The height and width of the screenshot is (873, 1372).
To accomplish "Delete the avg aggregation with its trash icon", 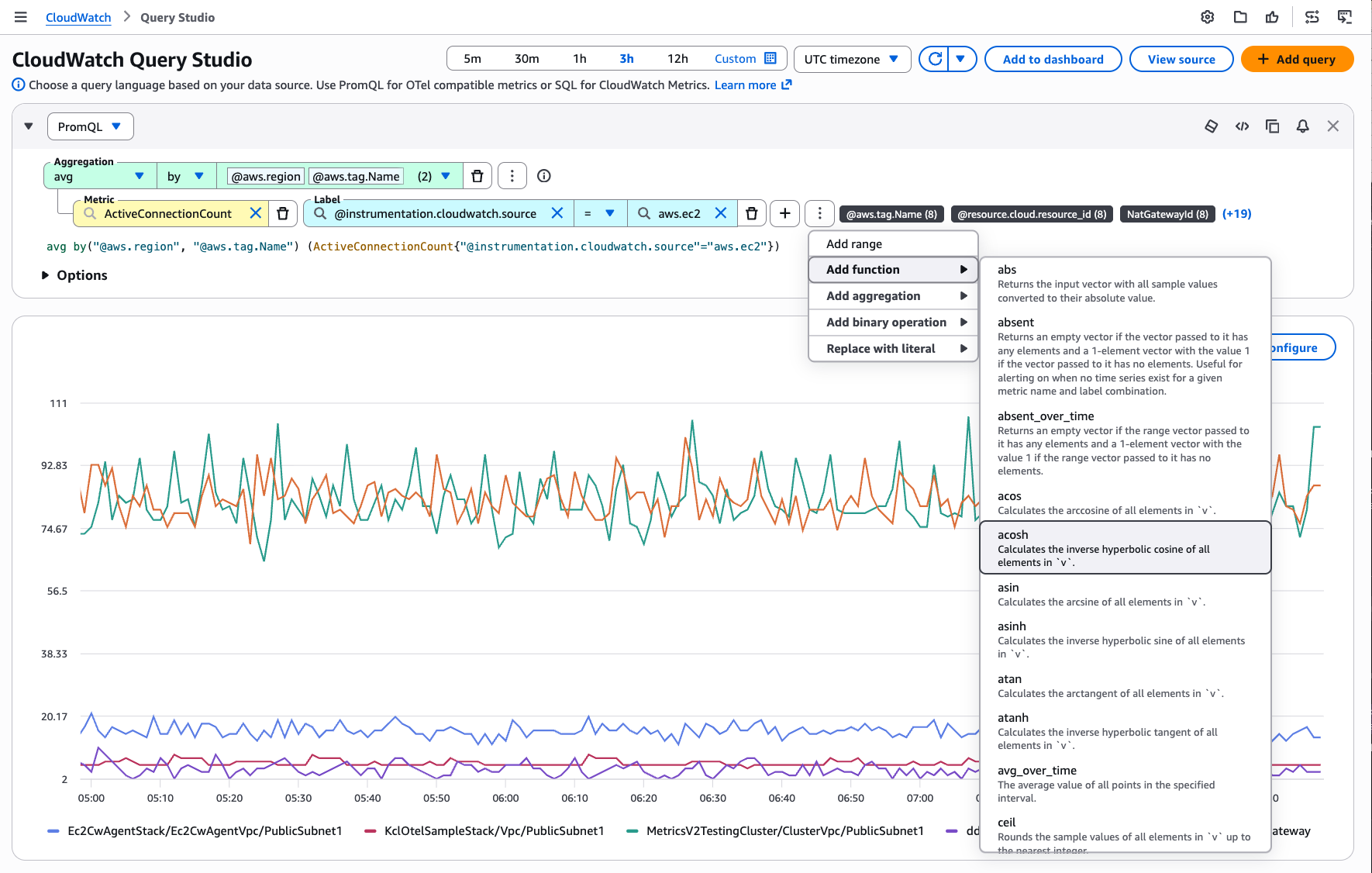I will click(x=477, y=176).
